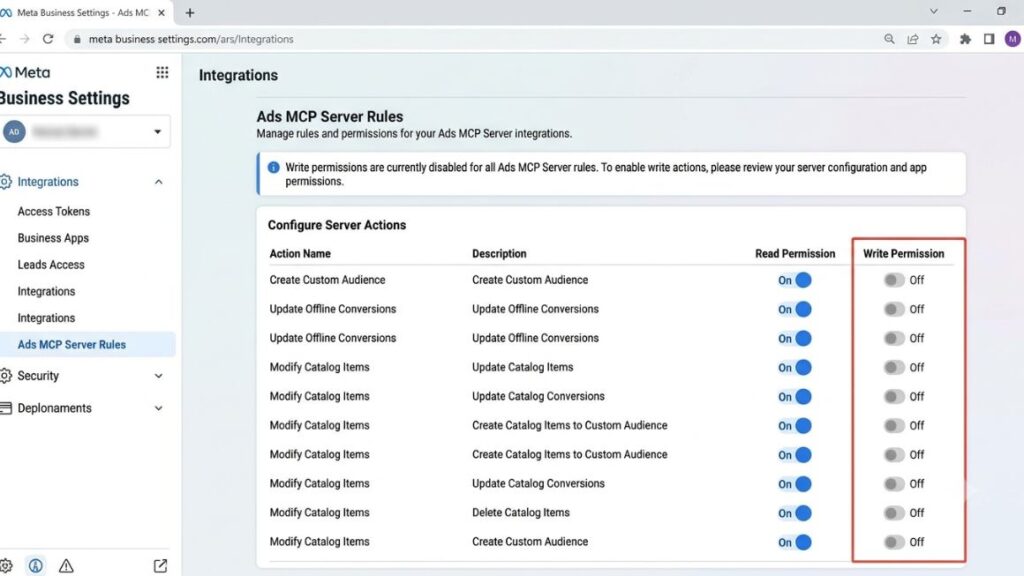Click the Integrations gear icon in sidebar
The height and width of the screenshot is (576, 1024).
point(6,182)
